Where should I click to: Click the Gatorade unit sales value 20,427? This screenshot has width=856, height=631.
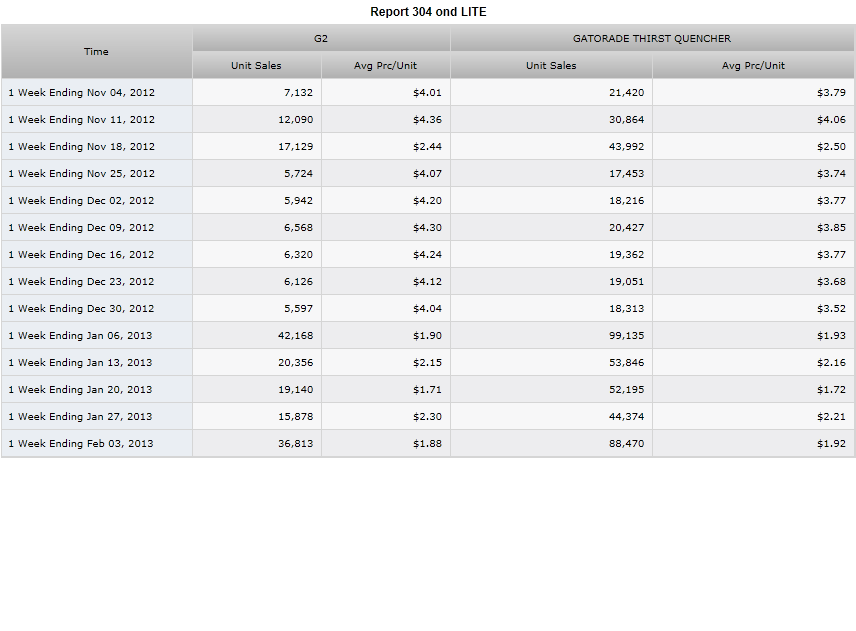pos(626,227)
